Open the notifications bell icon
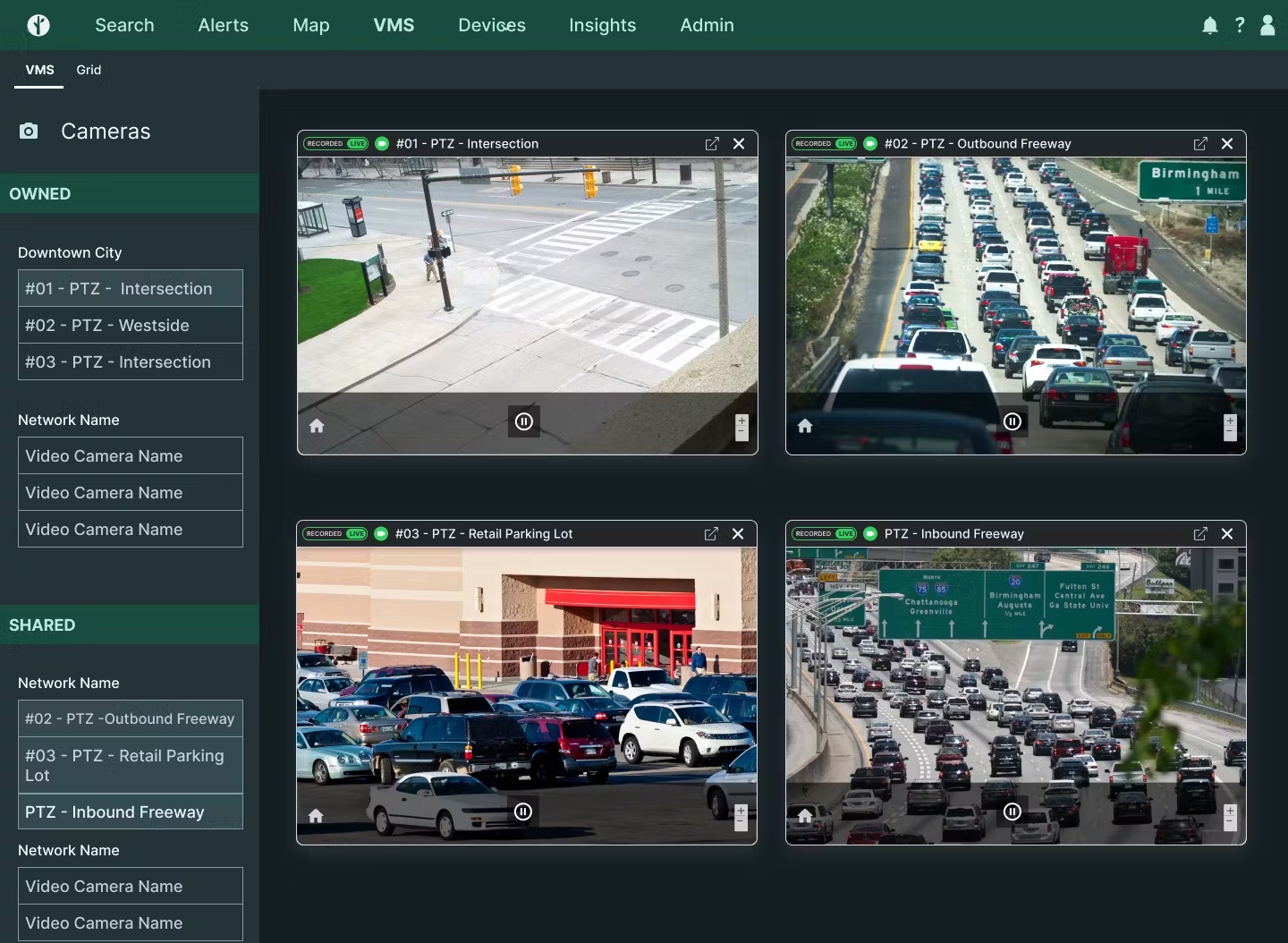Image resolution: width=1288 pixels, height=943 pixels. [1209, 25]
